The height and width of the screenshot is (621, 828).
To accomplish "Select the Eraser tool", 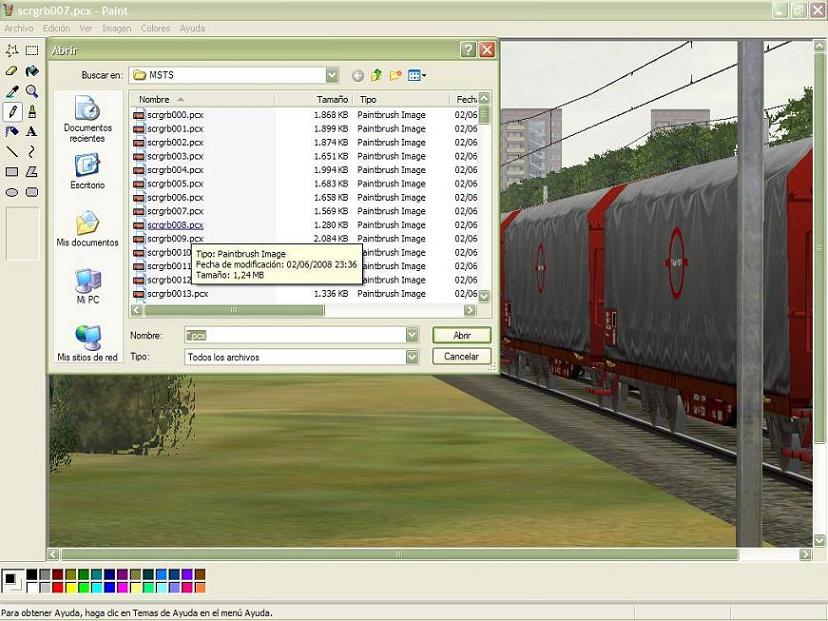I will pyautogui.click(x=12, y=71).
